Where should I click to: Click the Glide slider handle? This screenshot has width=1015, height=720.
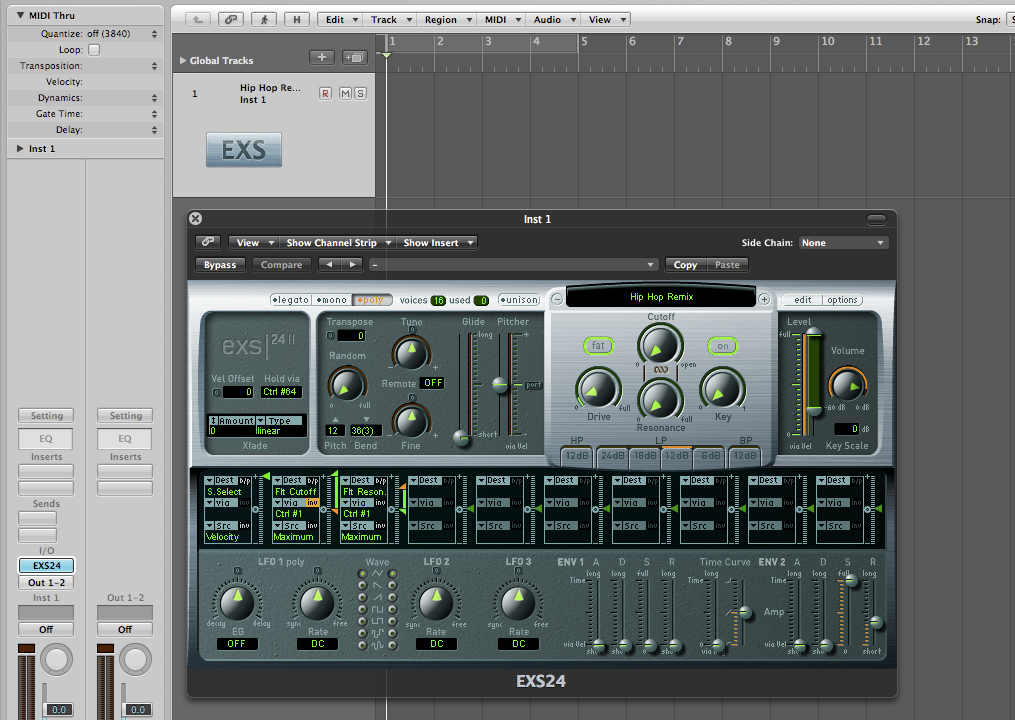(462, 438)
